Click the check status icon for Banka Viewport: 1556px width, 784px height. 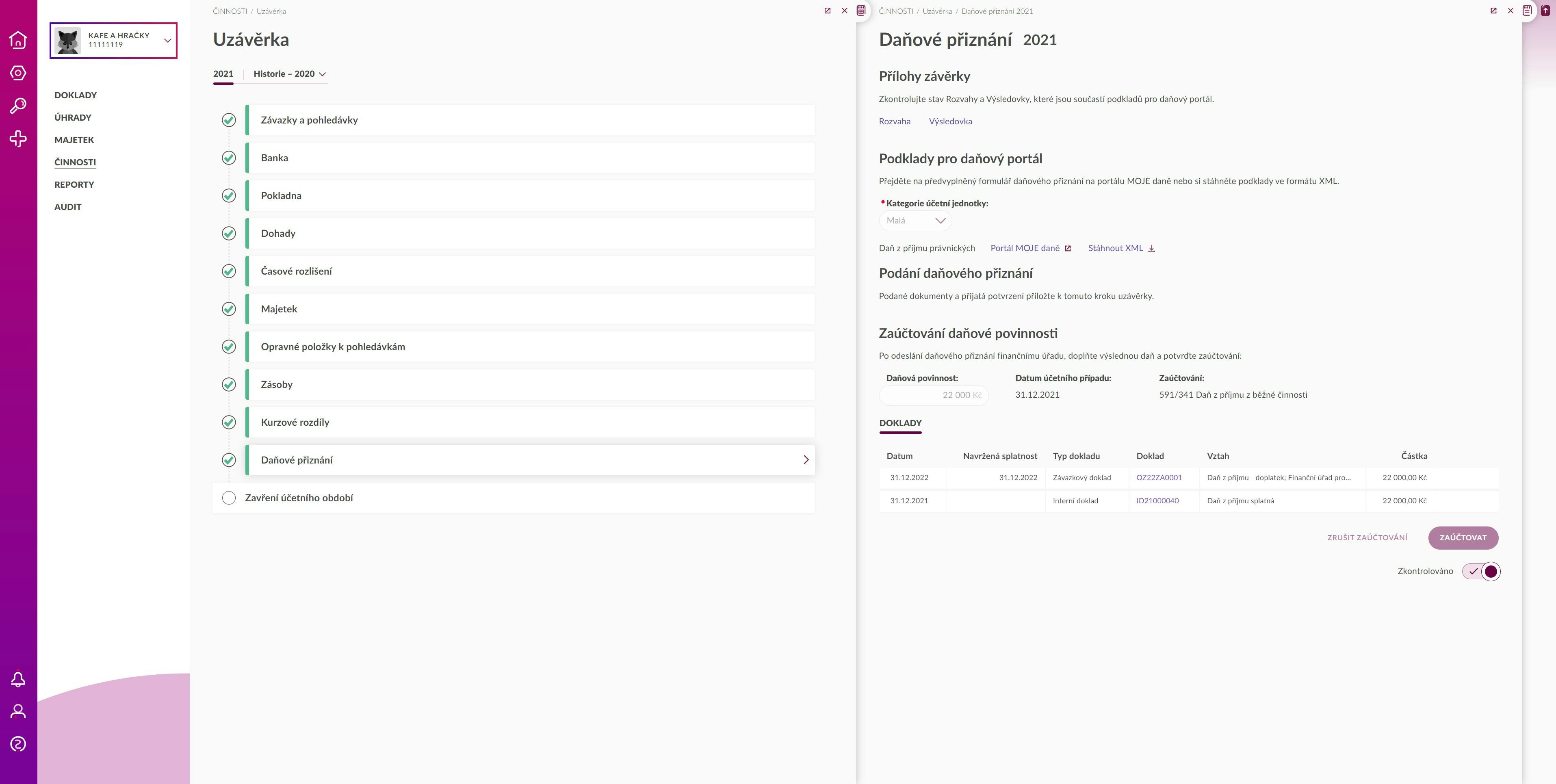pyautogui.click(x=228, y=158)
